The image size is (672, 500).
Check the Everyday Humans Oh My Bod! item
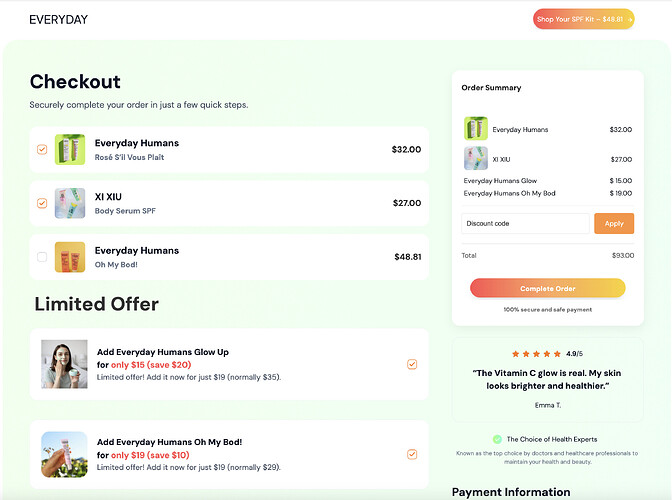[x=42, y=257]
